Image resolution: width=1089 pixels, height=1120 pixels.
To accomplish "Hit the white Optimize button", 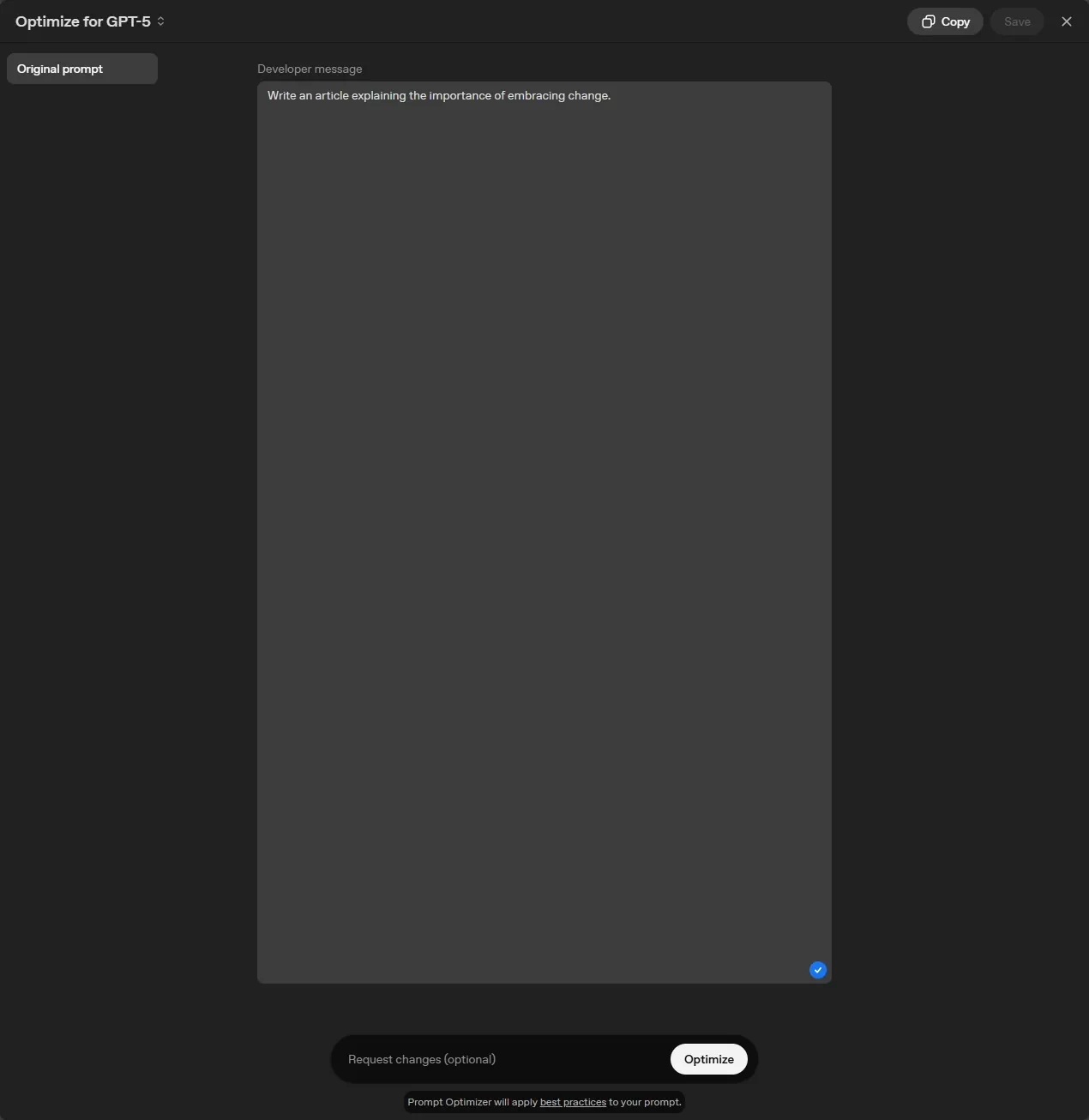I will coord(708,1059).
